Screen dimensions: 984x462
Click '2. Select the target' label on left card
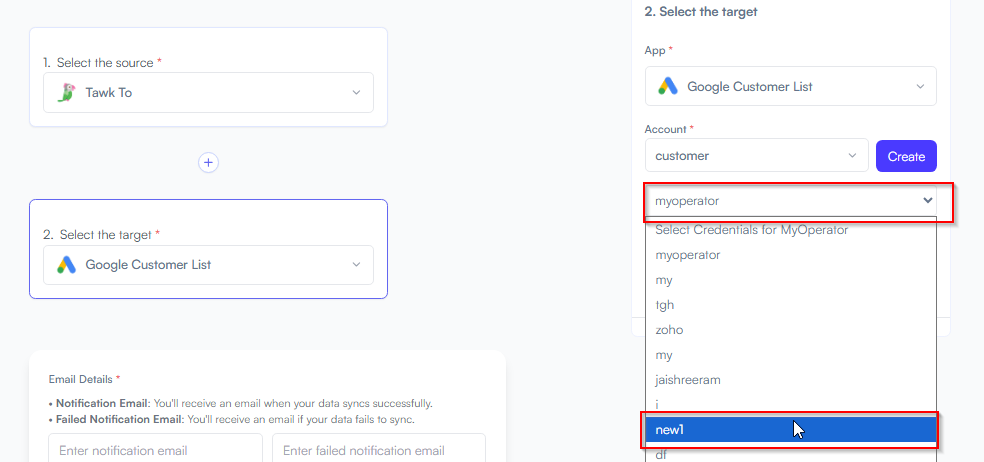pyautogui.click(x=102, y=235)
